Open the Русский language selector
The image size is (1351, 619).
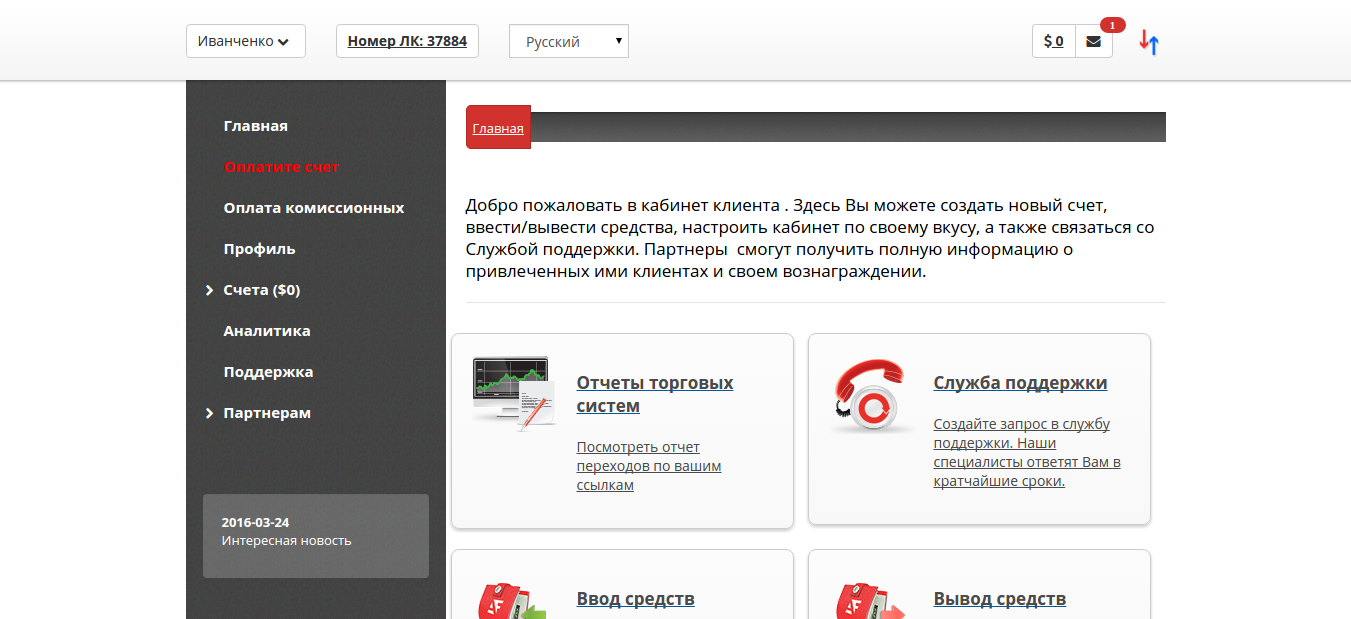coord(569,41)
